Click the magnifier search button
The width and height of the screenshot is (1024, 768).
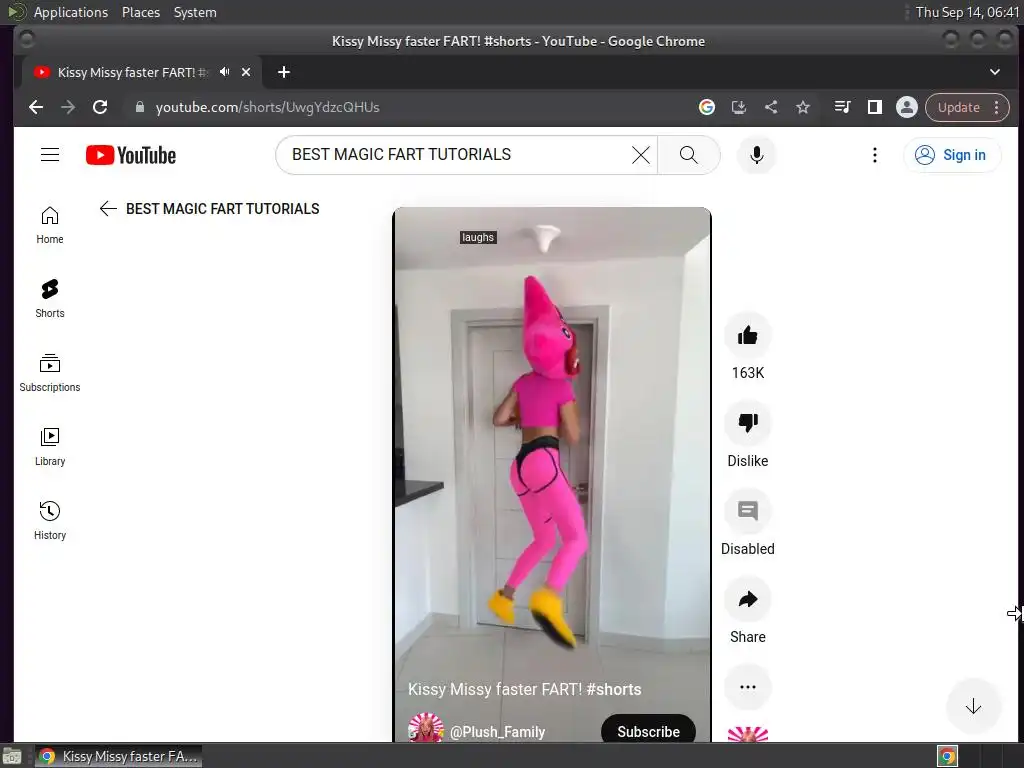[x=688, y=155]
